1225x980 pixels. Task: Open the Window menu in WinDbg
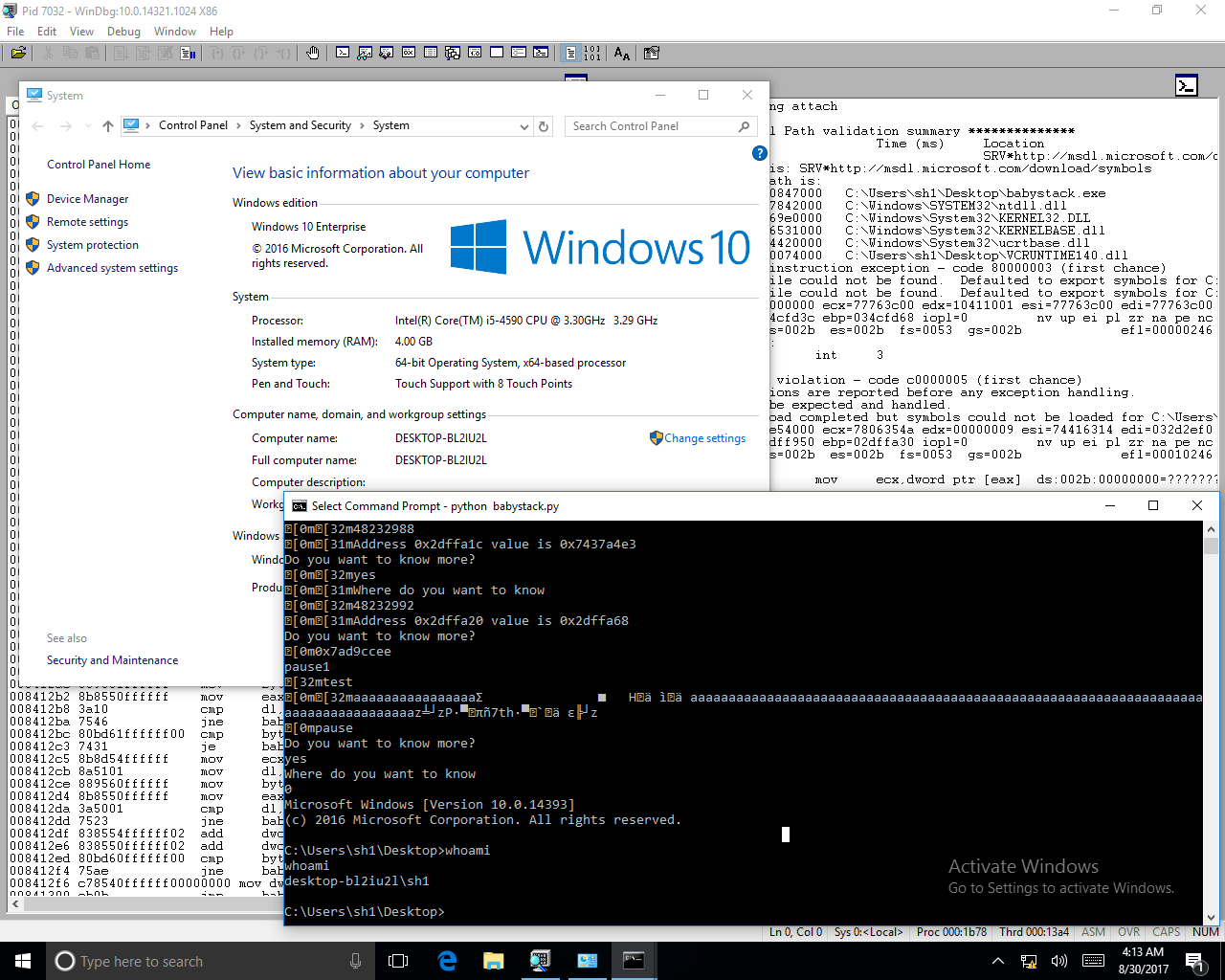pyautogui.click(x=174, y=32)
